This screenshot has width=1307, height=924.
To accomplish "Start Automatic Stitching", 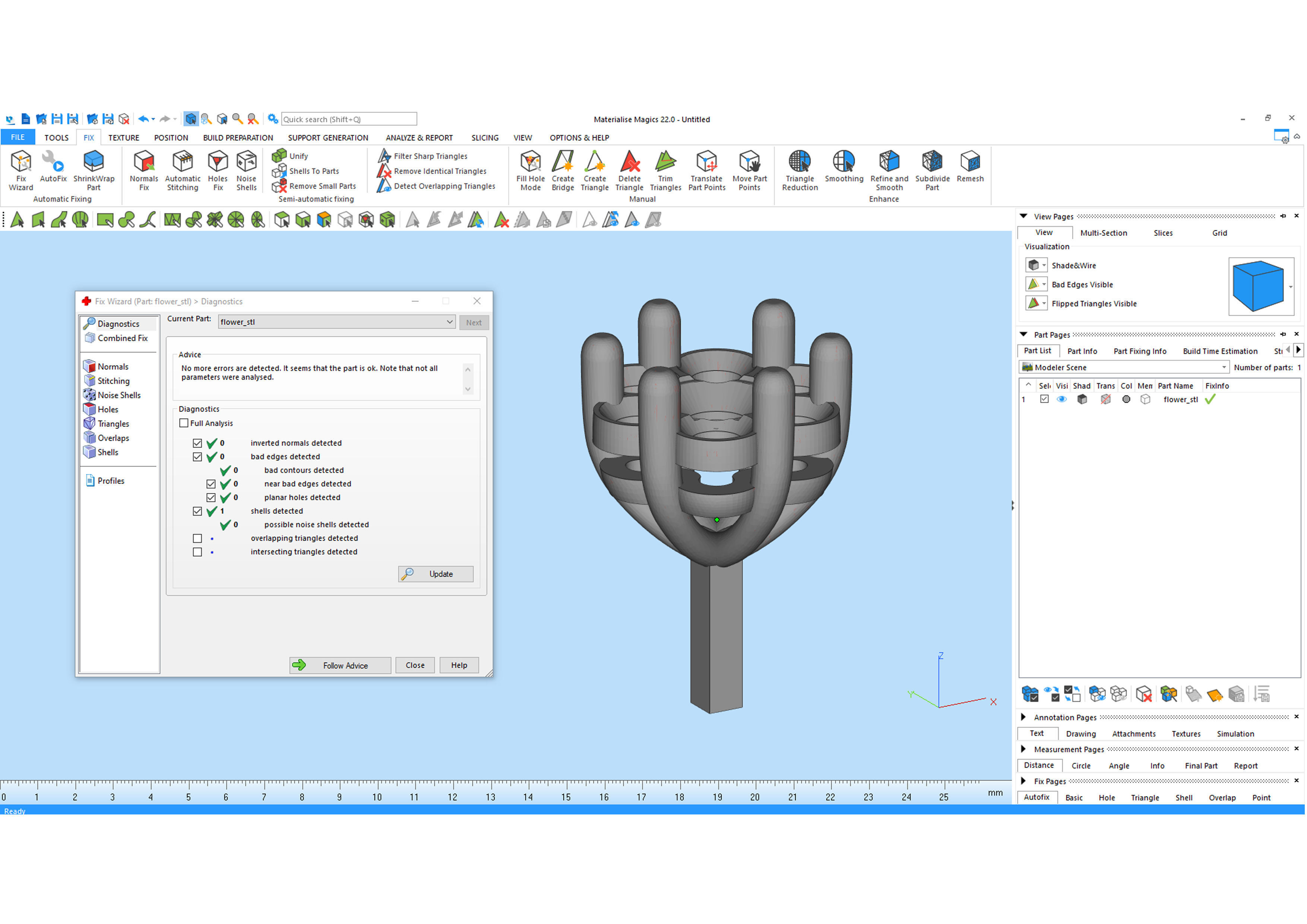I will (183, 170).
